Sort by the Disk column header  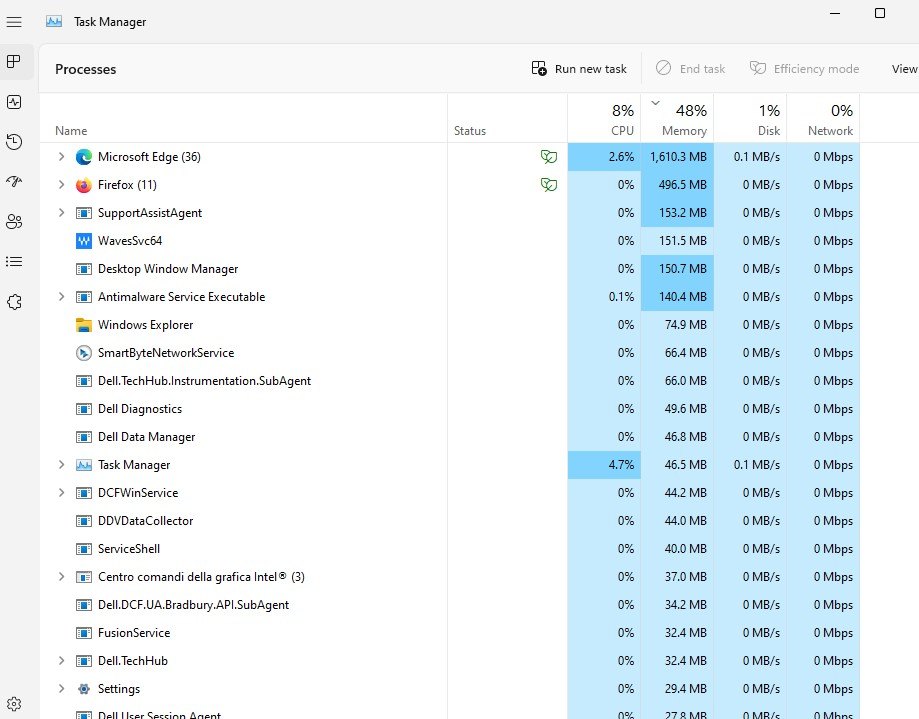(750, 118)
